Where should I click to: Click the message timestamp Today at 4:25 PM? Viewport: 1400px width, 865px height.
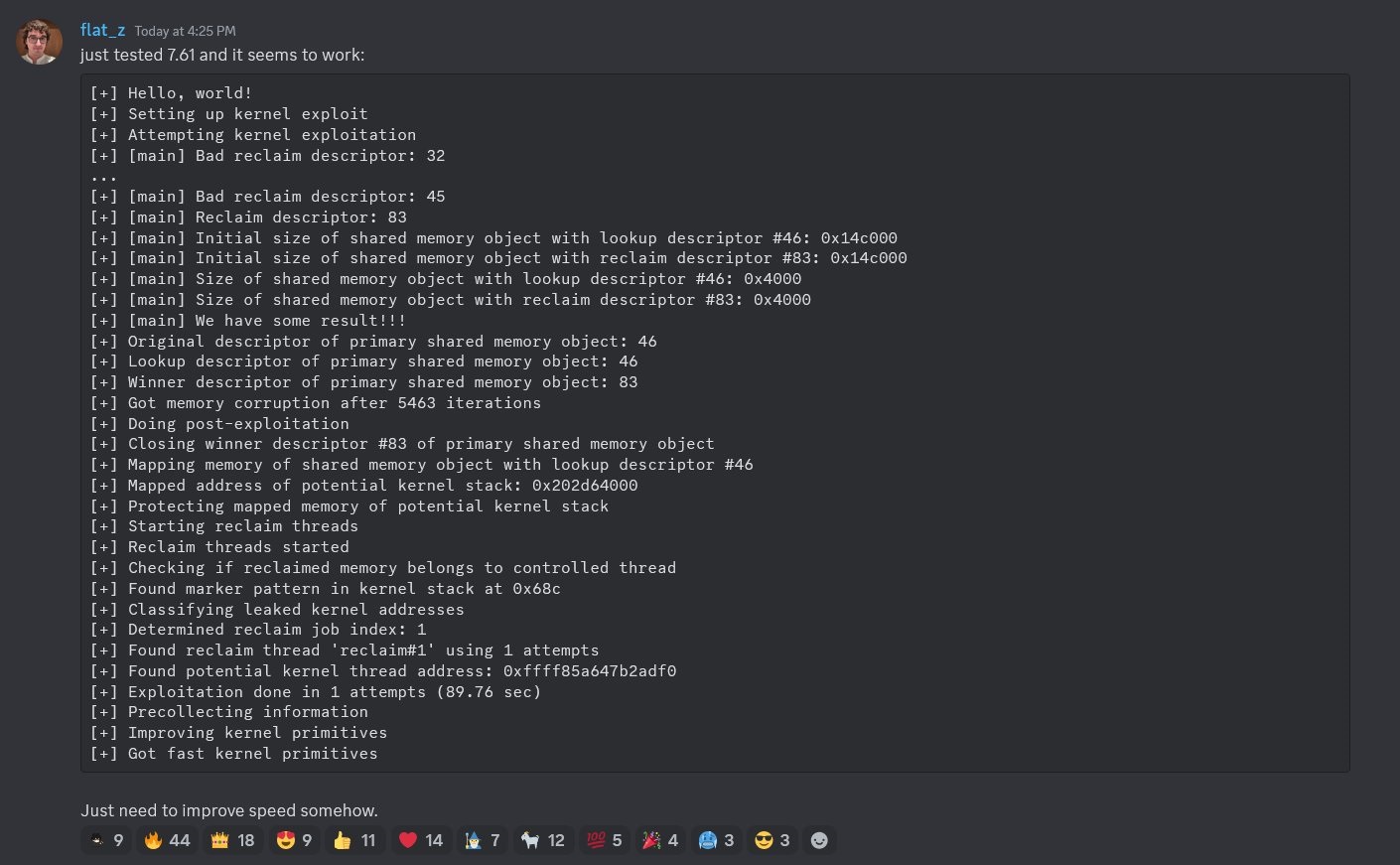[x=185, y=32]
